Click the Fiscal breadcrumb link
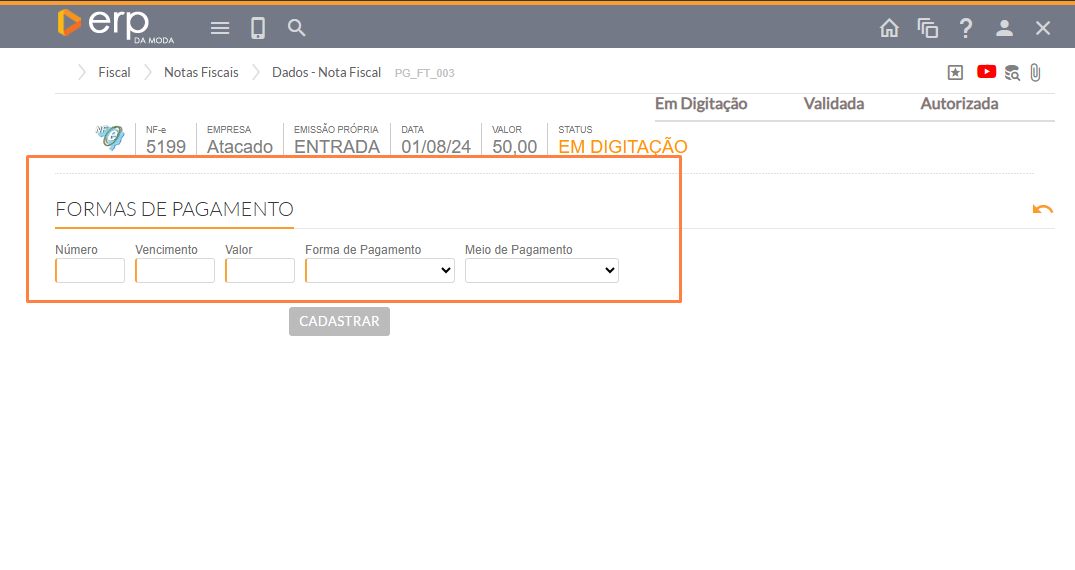 [x=114, y=72]
